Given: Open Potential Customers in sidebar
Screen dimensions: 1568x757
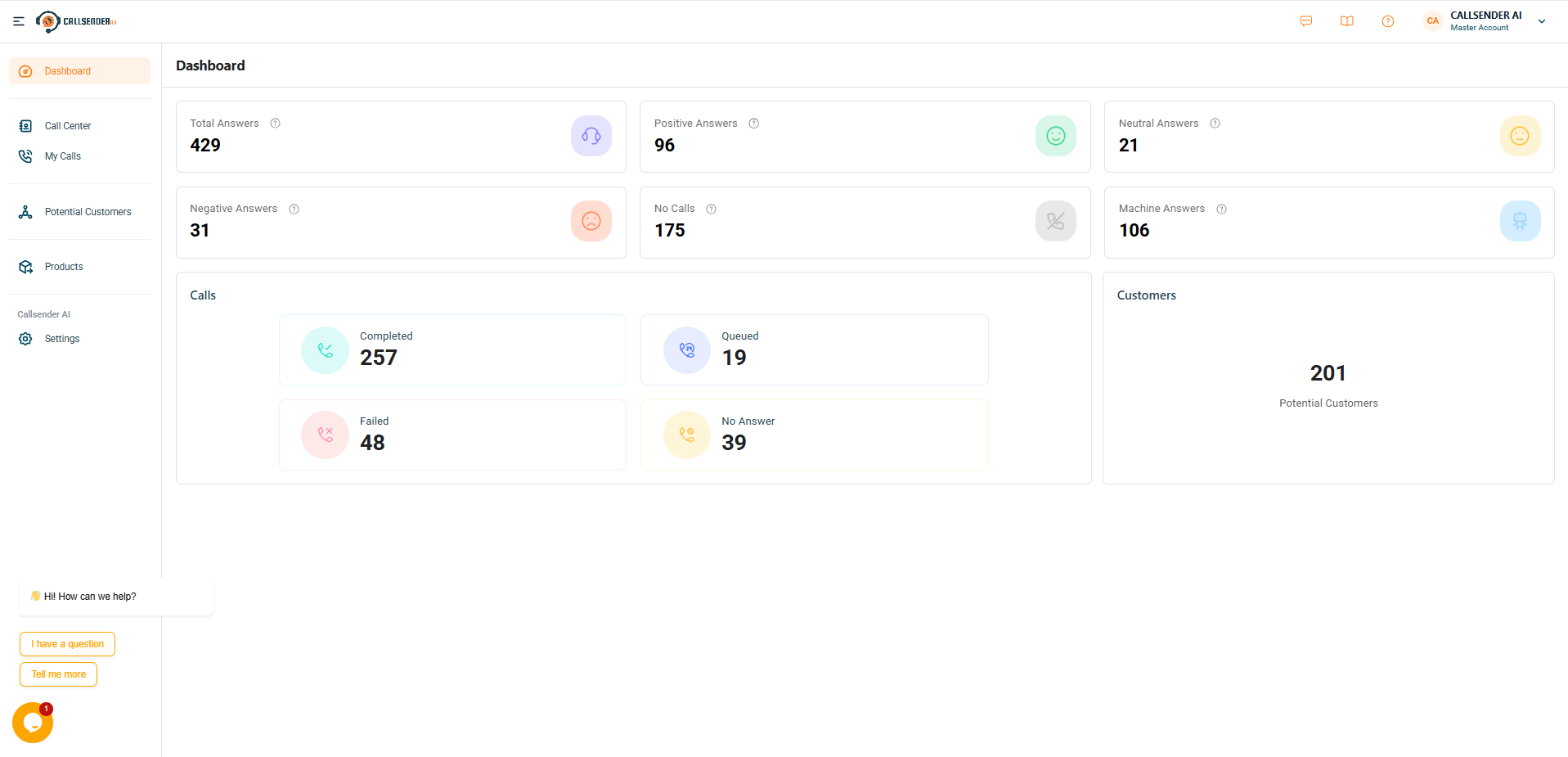Looking at the screenshot, I should [x=87, y=212].
